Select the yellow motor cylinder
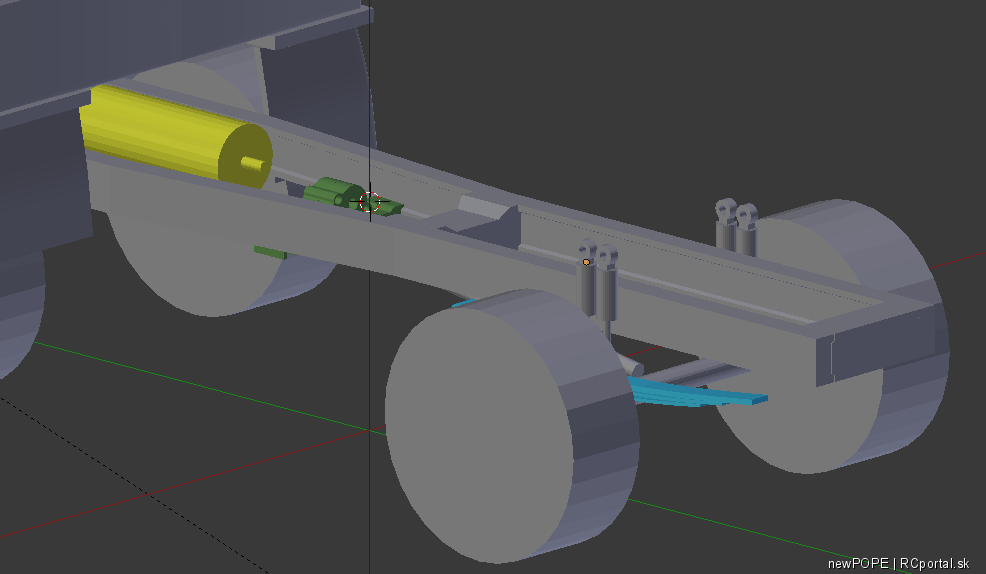This screenshot has width=986, height=574. click(175, 136)
